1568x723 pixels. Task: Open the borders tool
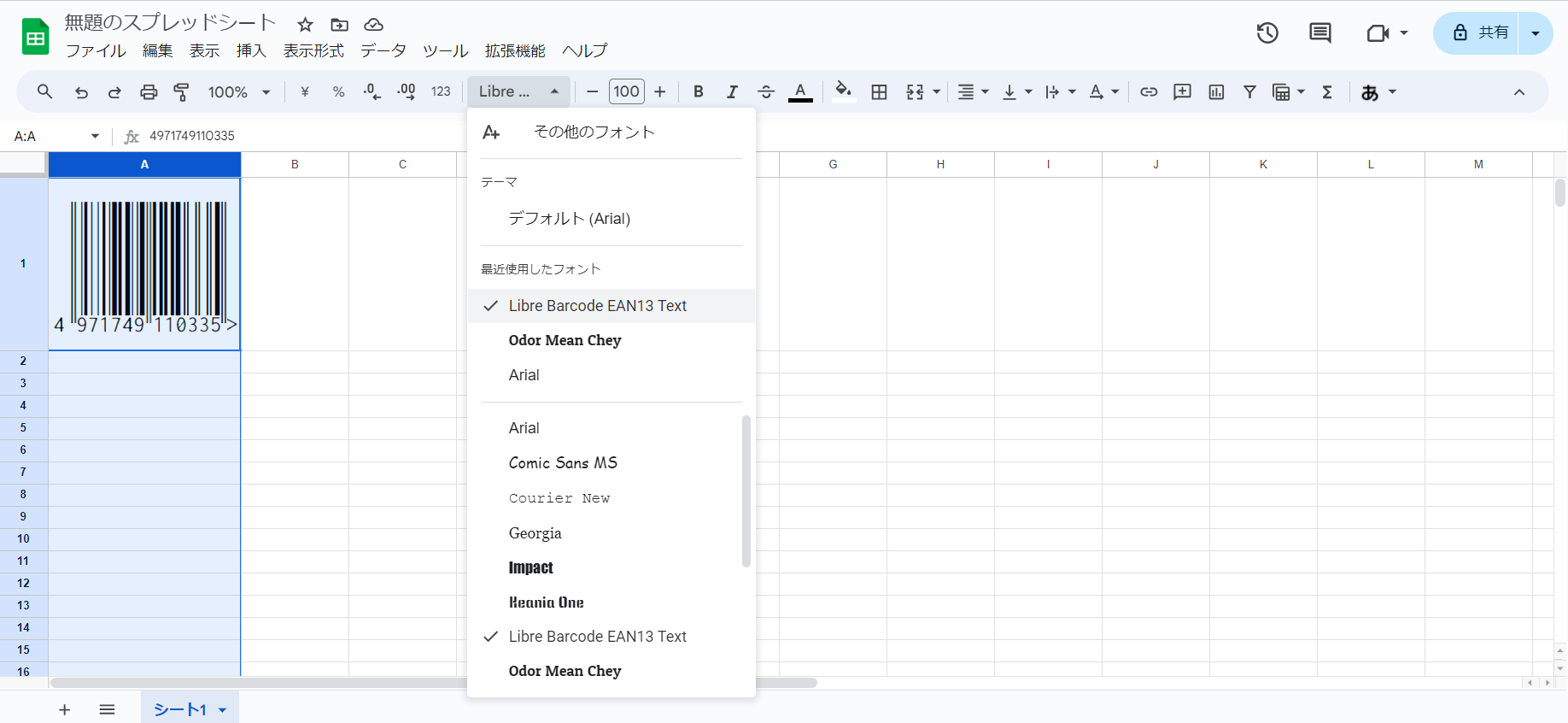point(879,91)
